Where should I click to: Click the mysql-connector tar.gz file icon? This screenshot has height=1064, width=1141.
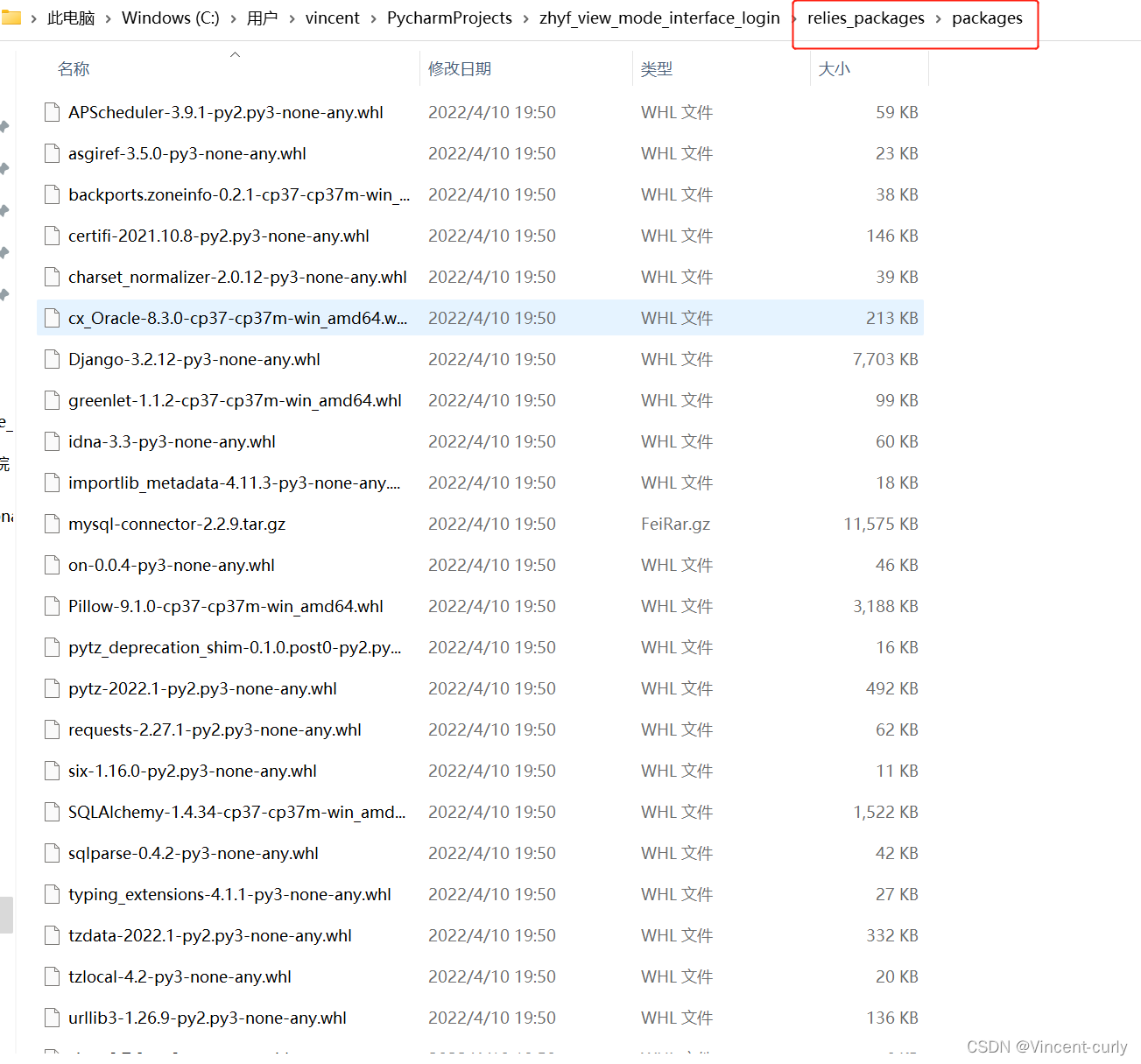(x=53, y=524)
